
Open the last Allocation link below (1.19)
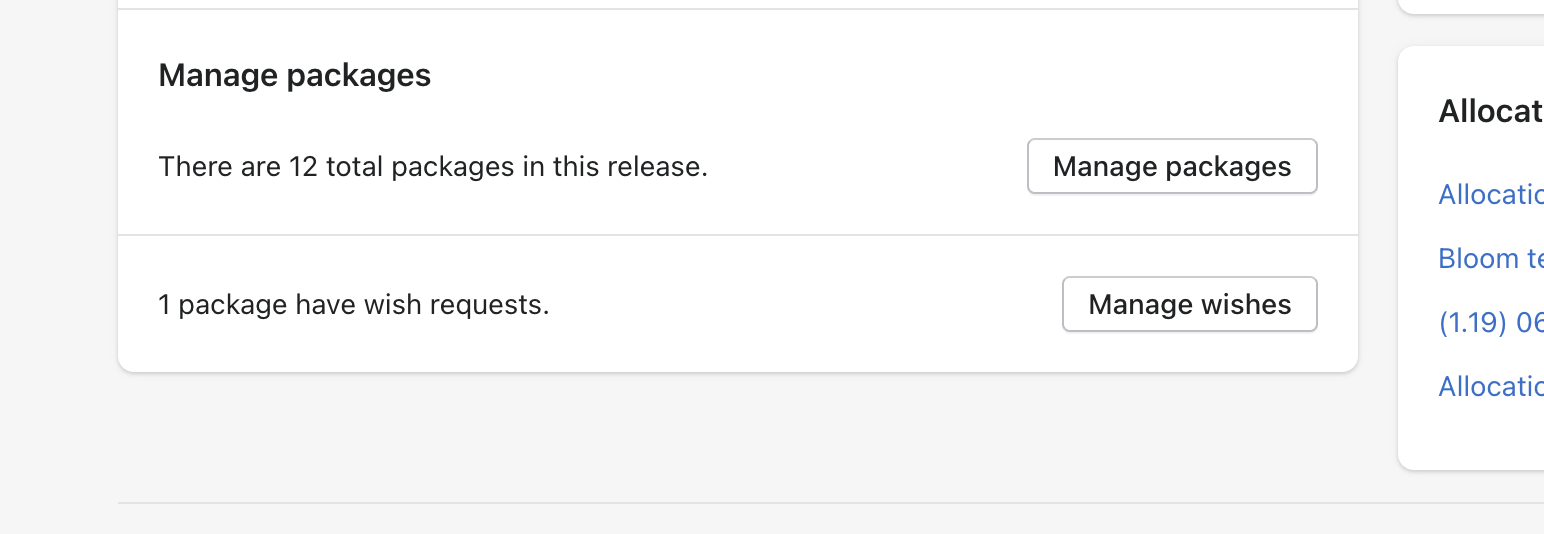(1490, 386)
